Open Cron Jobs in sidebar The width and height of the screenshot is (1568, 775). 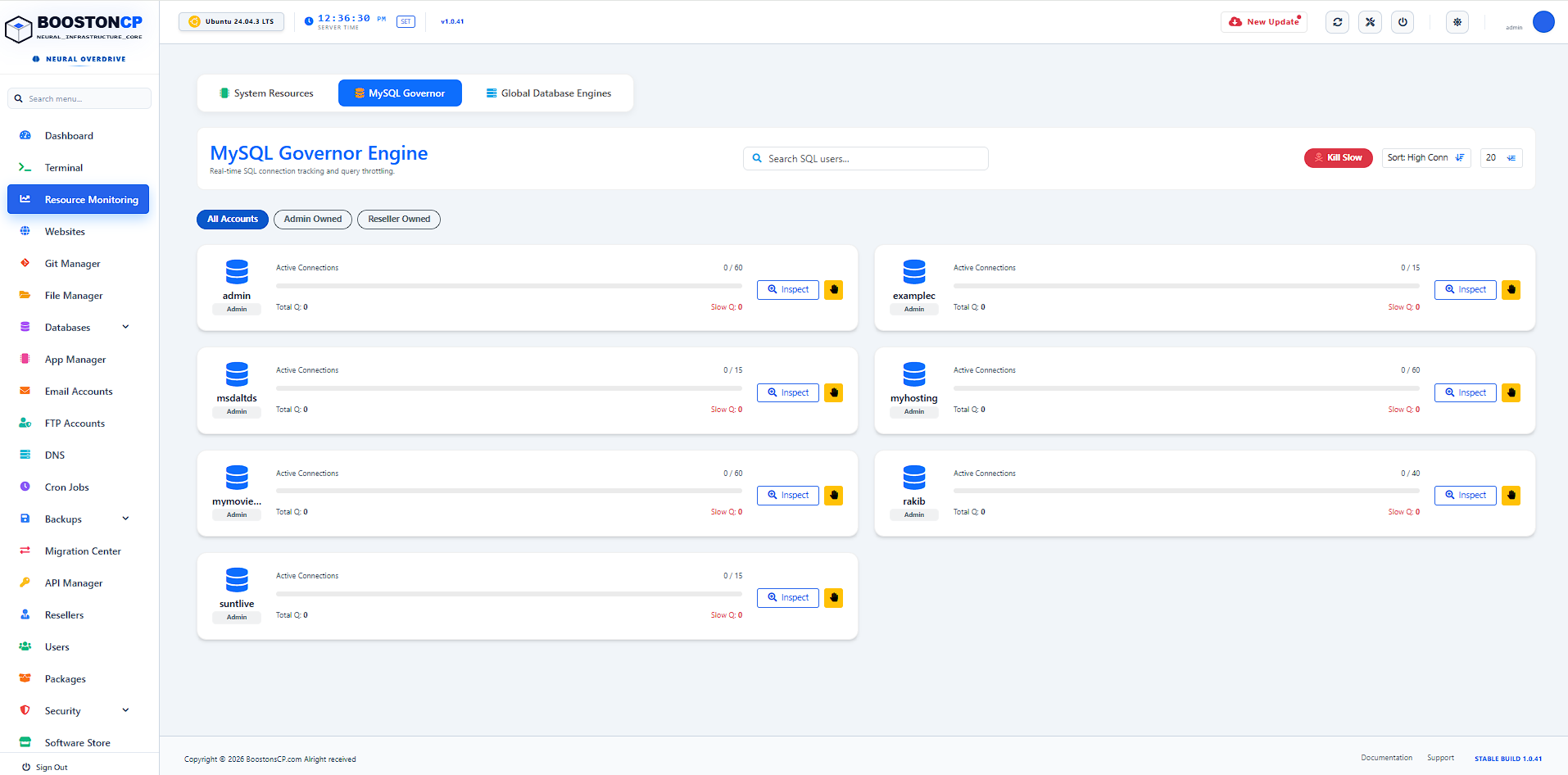coord(78,487)
